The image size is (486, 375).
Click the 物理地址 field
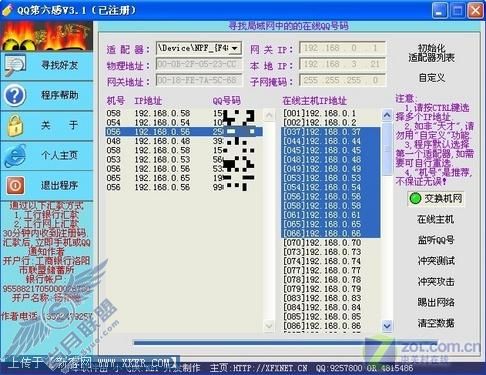pyautogui.click(x=199, y=64)
